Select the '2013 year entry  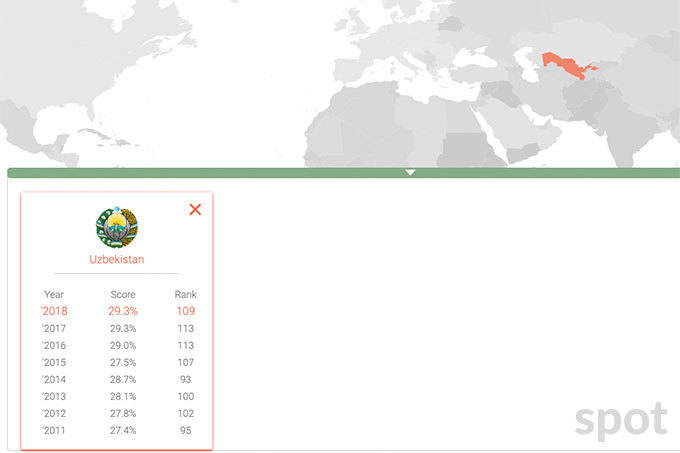pyautogui.click(x=54, y=396)
